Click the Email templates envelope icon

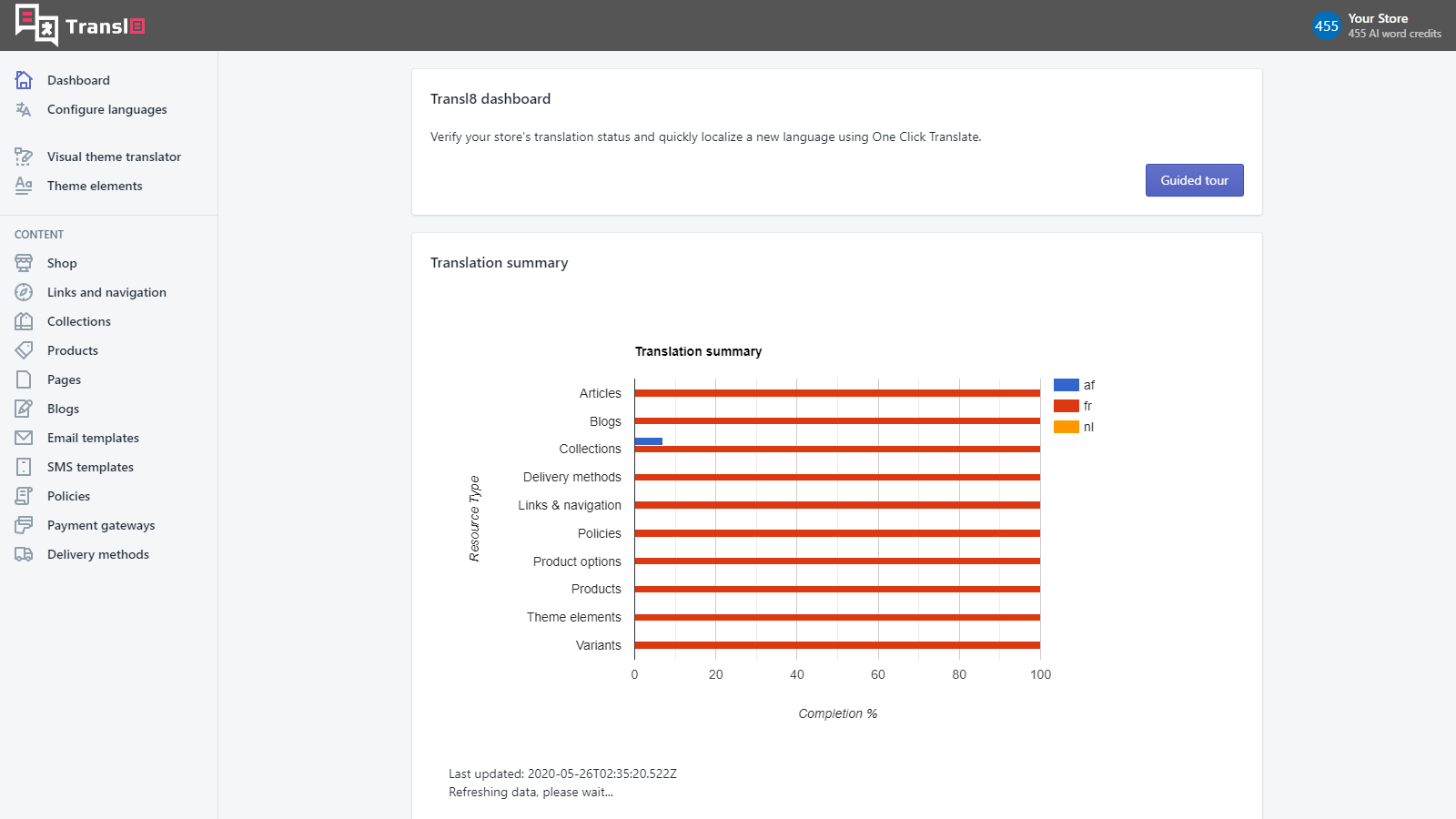coord(23,438)
